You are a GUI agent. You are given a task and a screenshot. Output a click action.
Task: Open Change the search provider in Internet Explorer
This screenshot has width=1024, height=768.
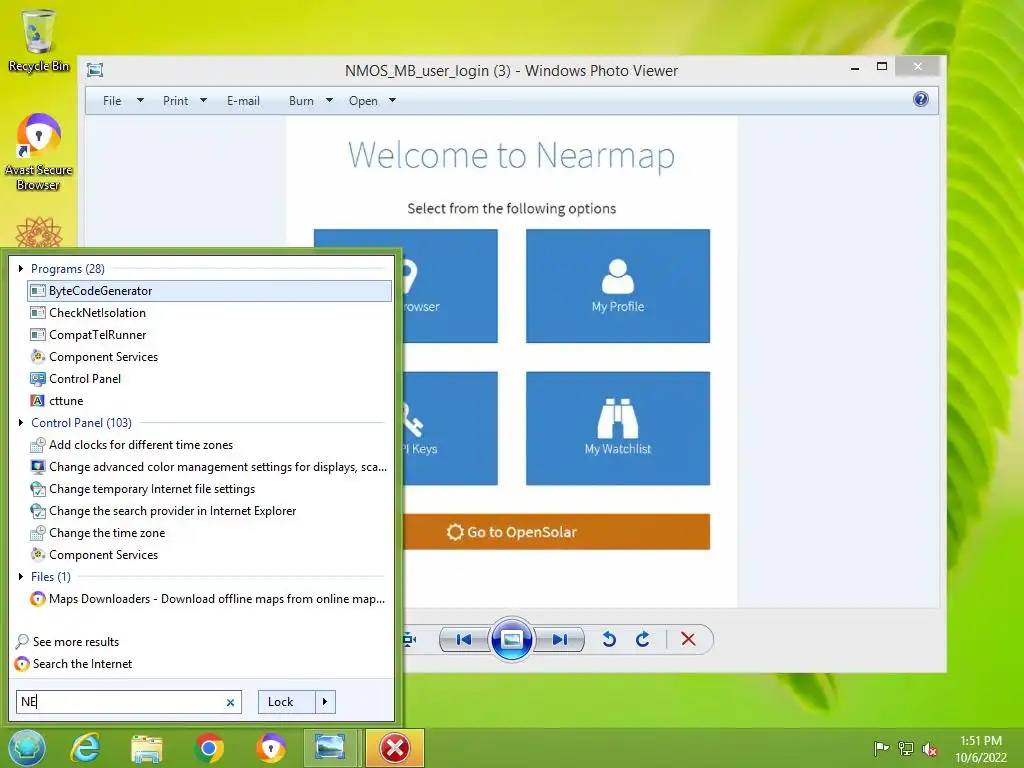point(209,511)
